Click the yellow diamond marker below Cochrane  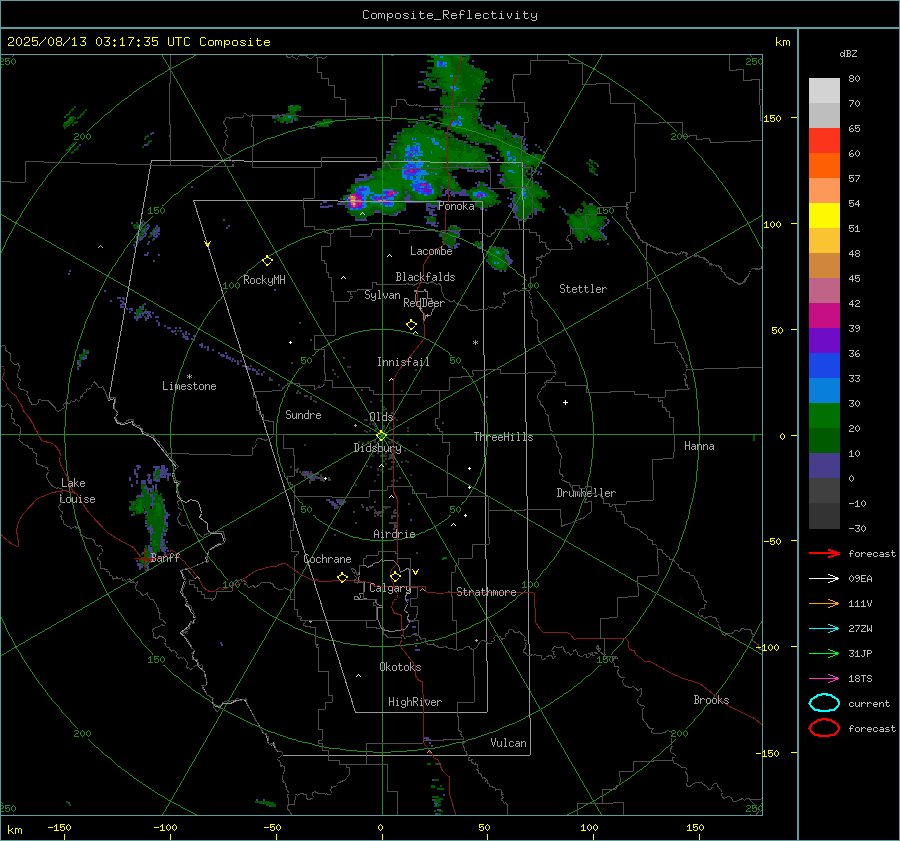pos(342,577)
